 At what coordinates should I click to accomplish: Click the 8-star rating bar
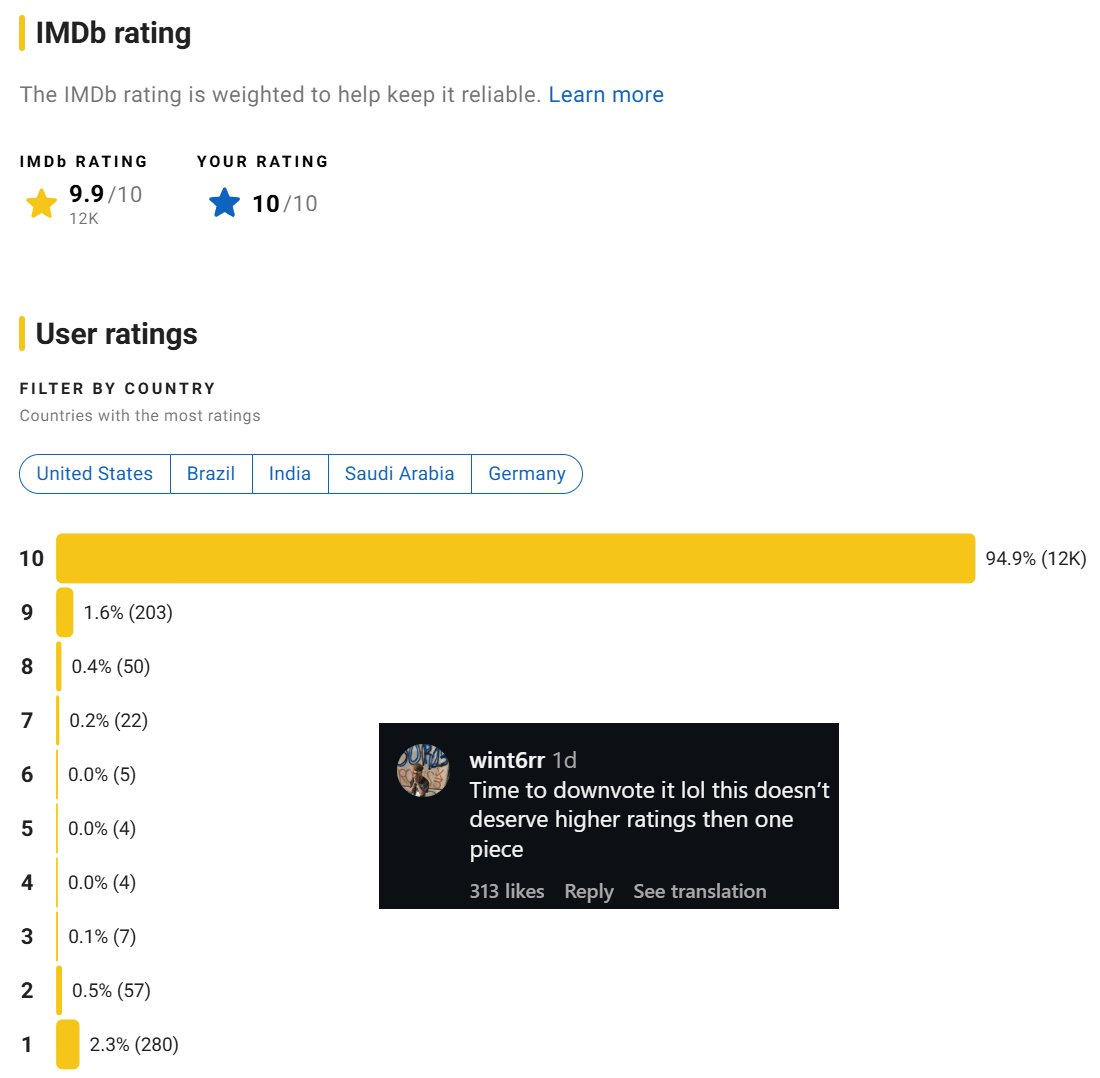pos(59,666)
